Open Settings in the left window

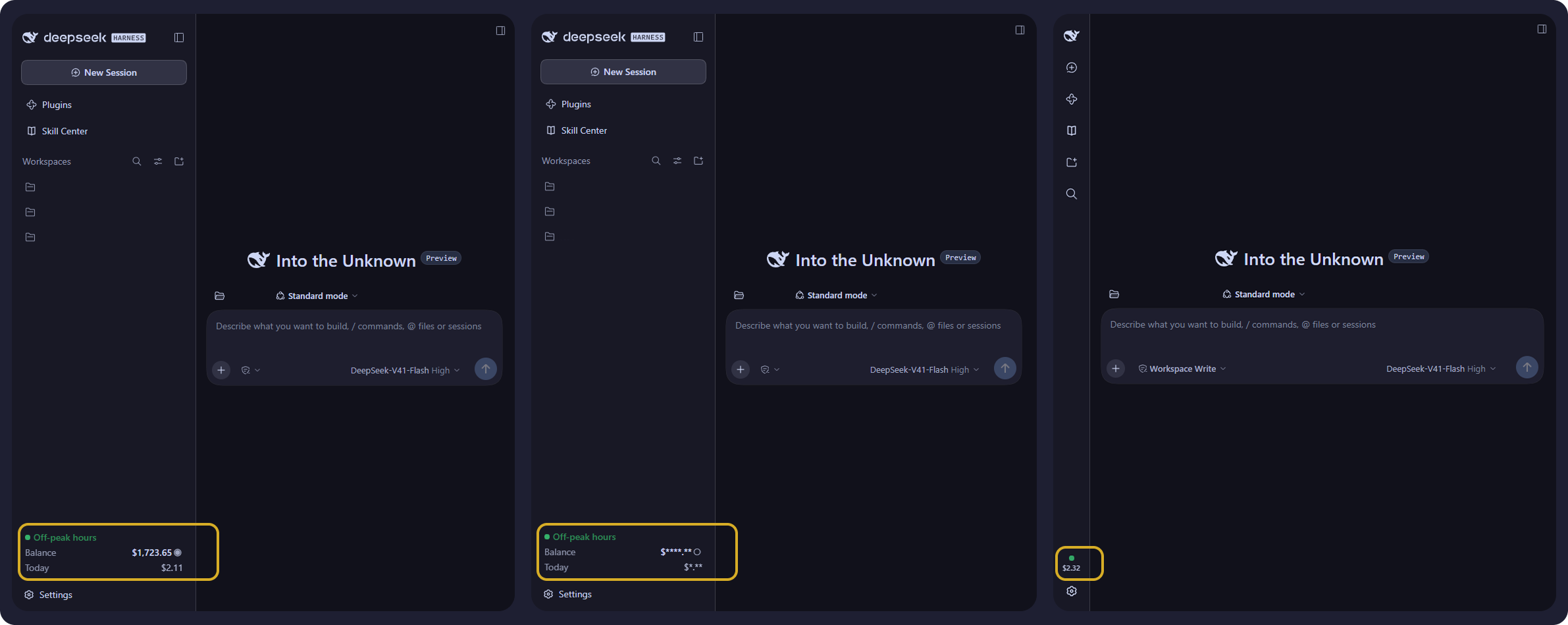click(x=49, y=595)
